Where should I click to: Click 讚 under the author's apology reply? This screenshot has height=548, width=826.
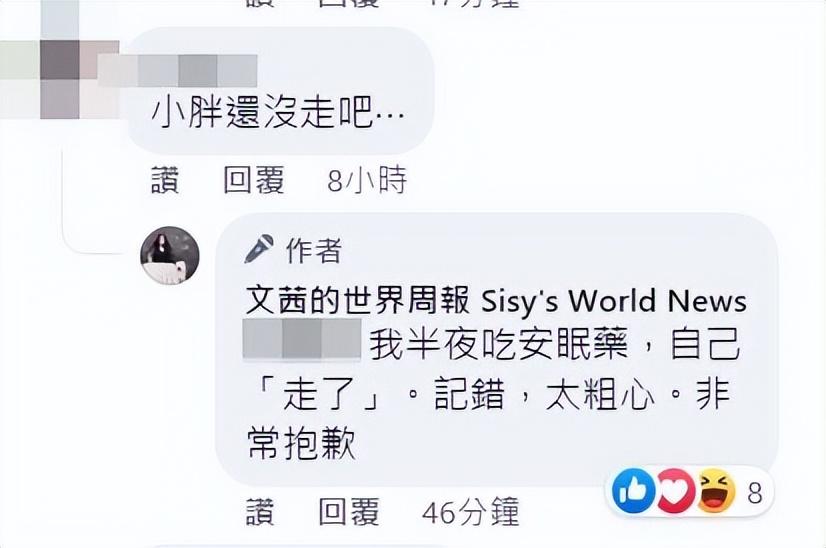(260, 511)
